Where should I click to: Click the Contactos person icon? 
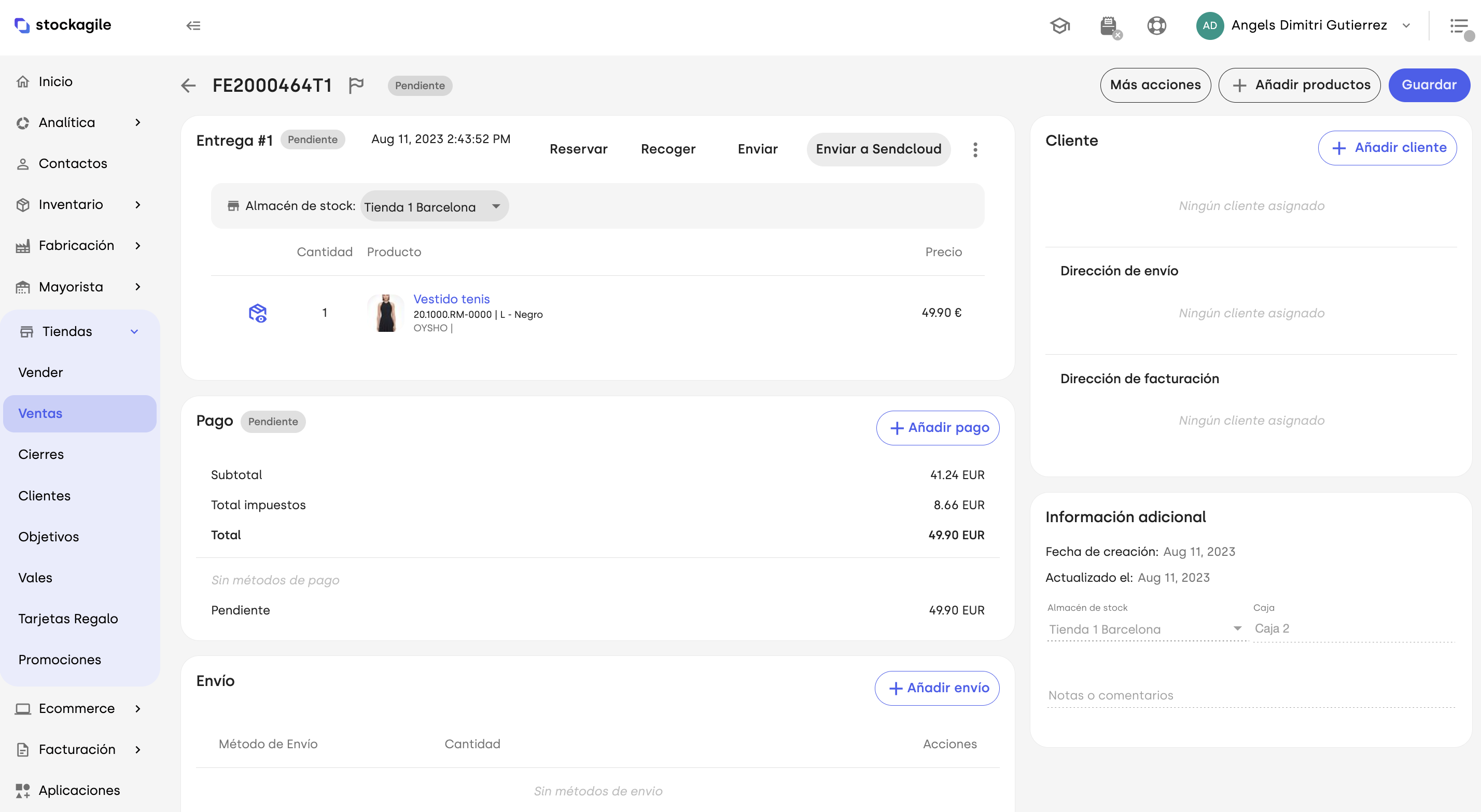(x=23, y=164)
